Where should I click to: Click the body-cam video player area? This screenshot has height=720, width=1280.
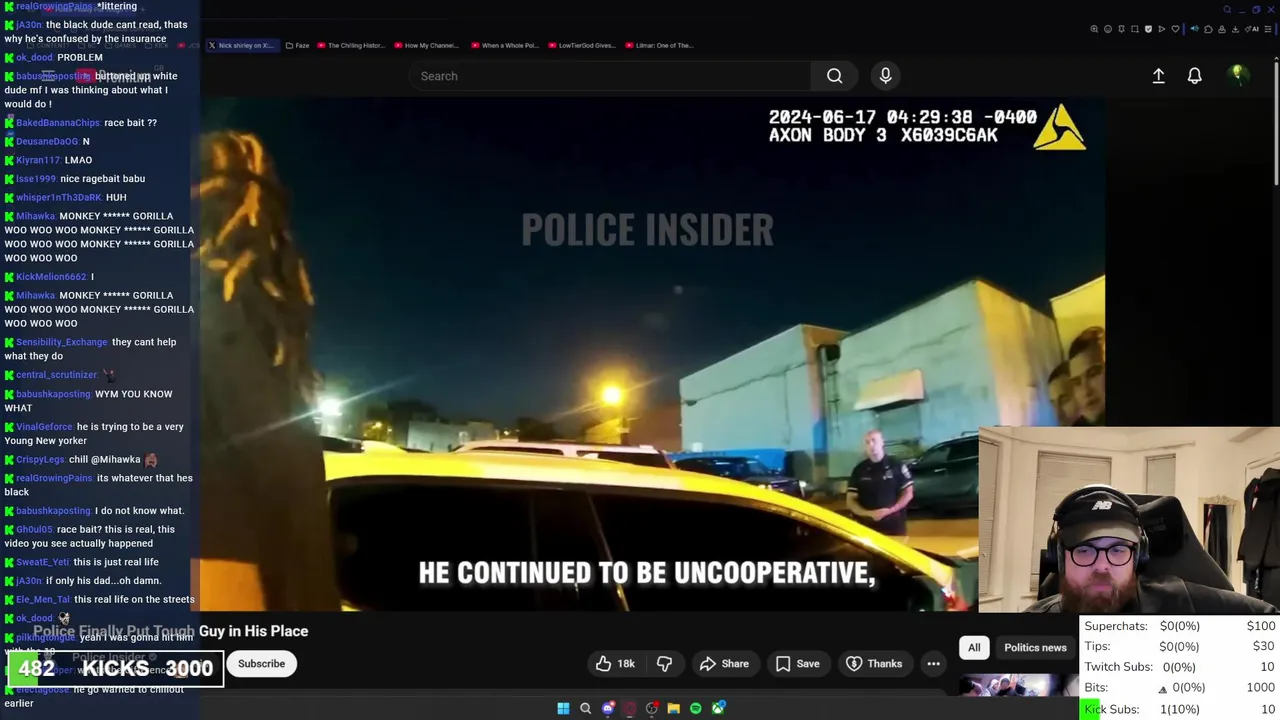click(x=652, y=355)
